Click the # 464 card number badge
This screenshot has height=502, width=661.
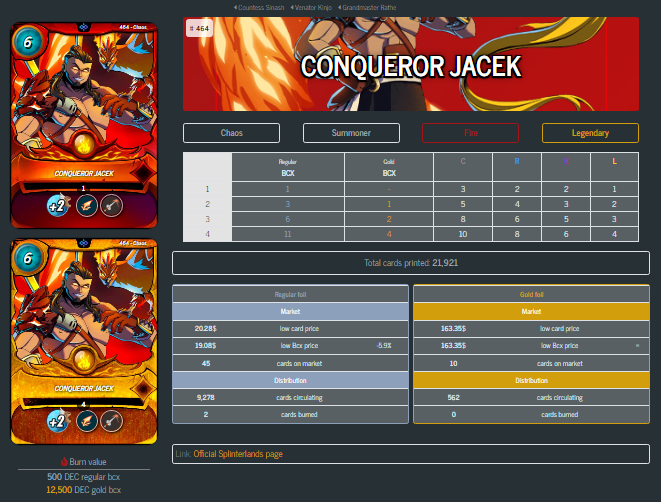point(199,28)
